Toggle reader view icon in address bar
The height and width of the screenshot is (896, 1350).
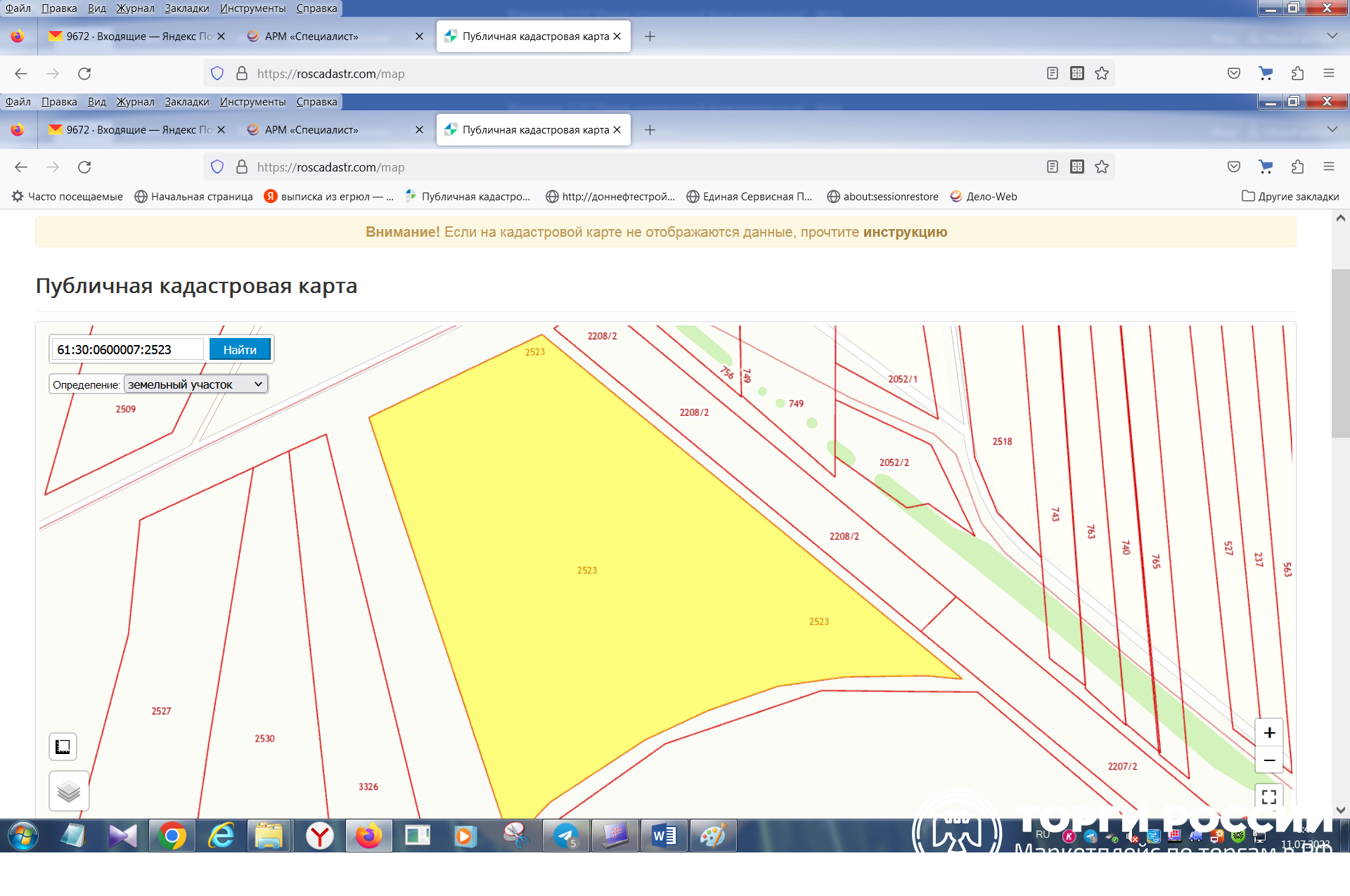(1052, 167)
